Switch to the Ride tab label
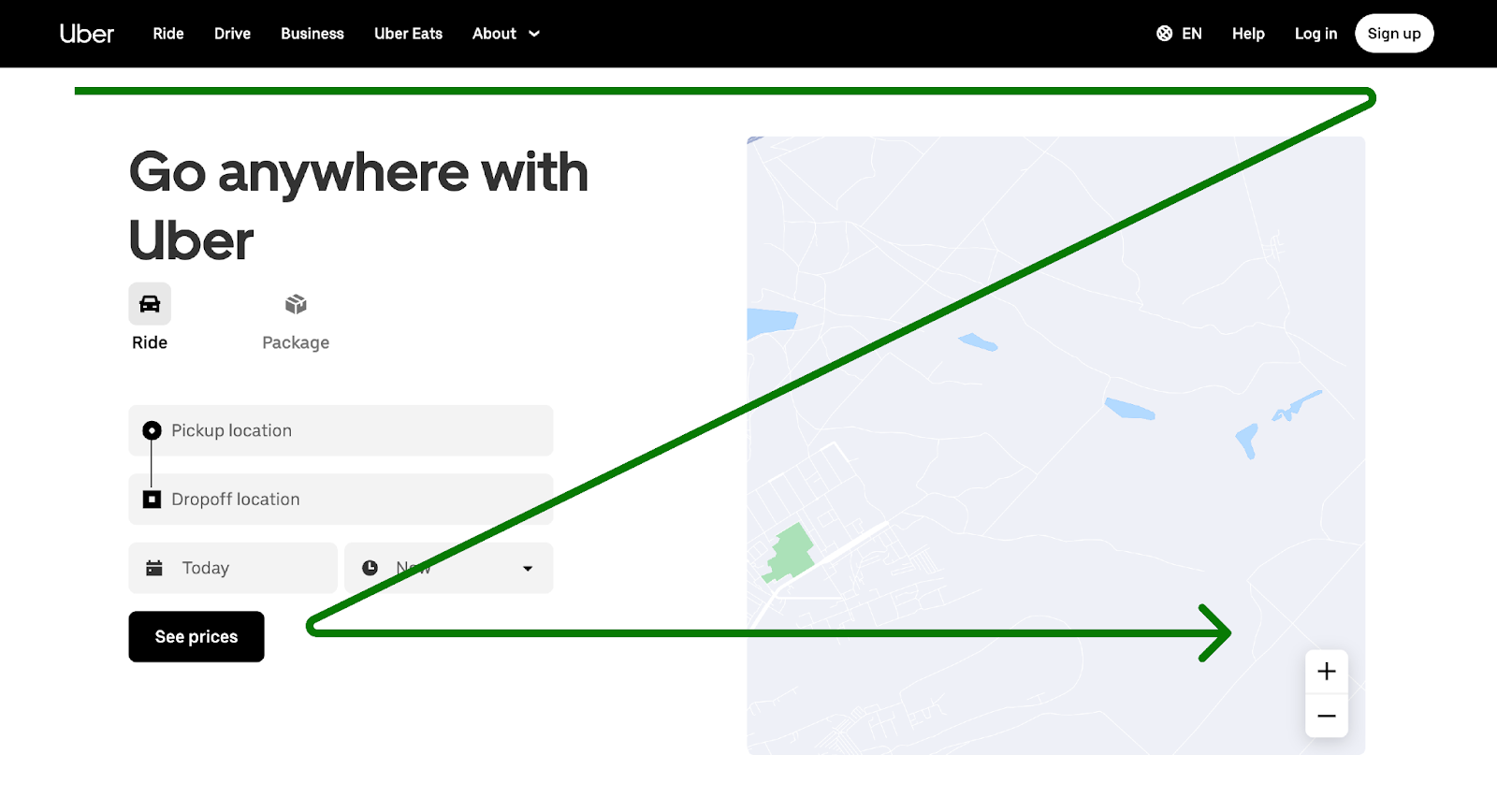Screen dimensions: 1497x812 (150, 342)
